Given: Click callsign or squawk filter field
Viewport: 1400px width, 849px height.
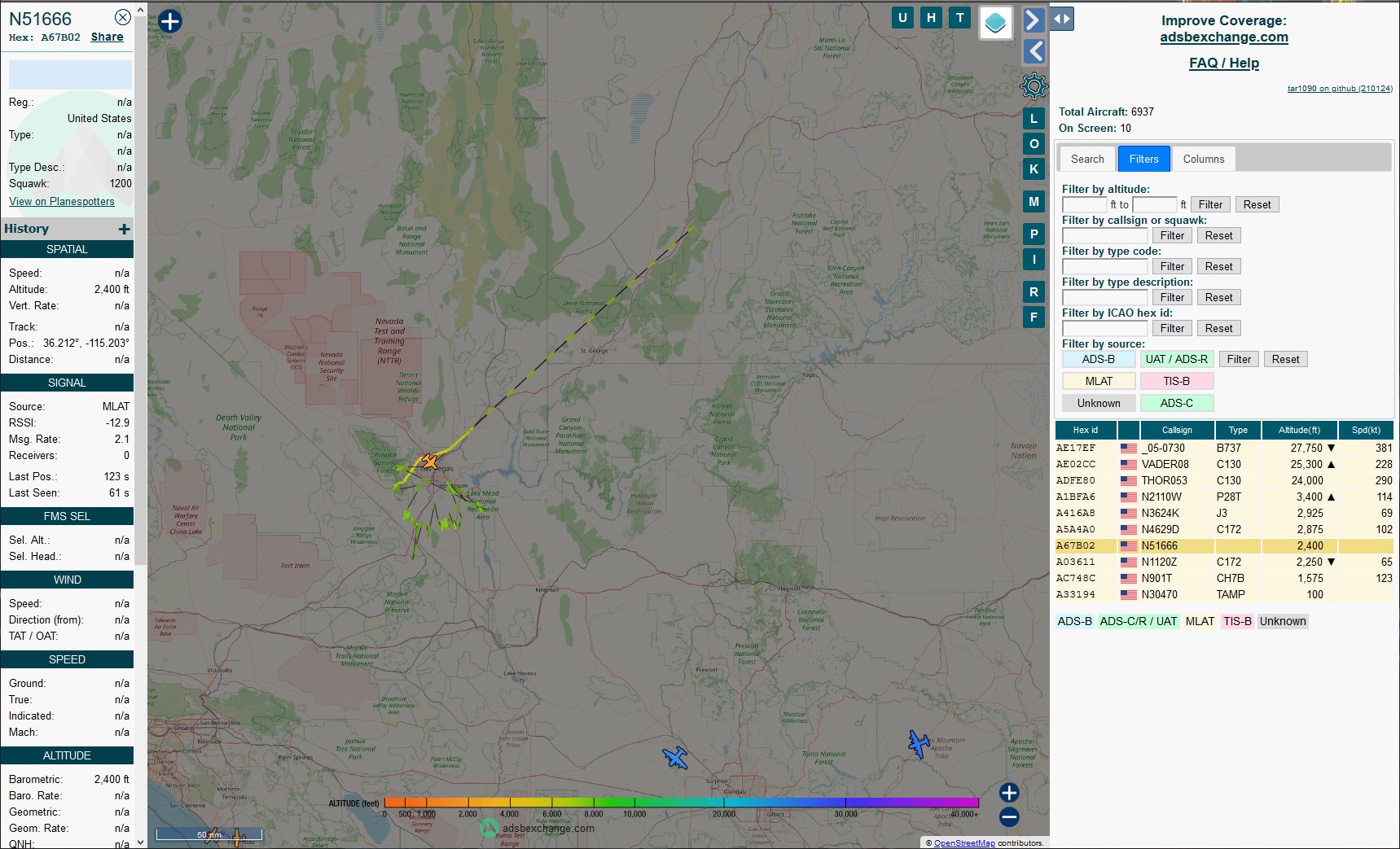Looking at the screenshot, I should pyautogui.click(x=1104, y=235).
